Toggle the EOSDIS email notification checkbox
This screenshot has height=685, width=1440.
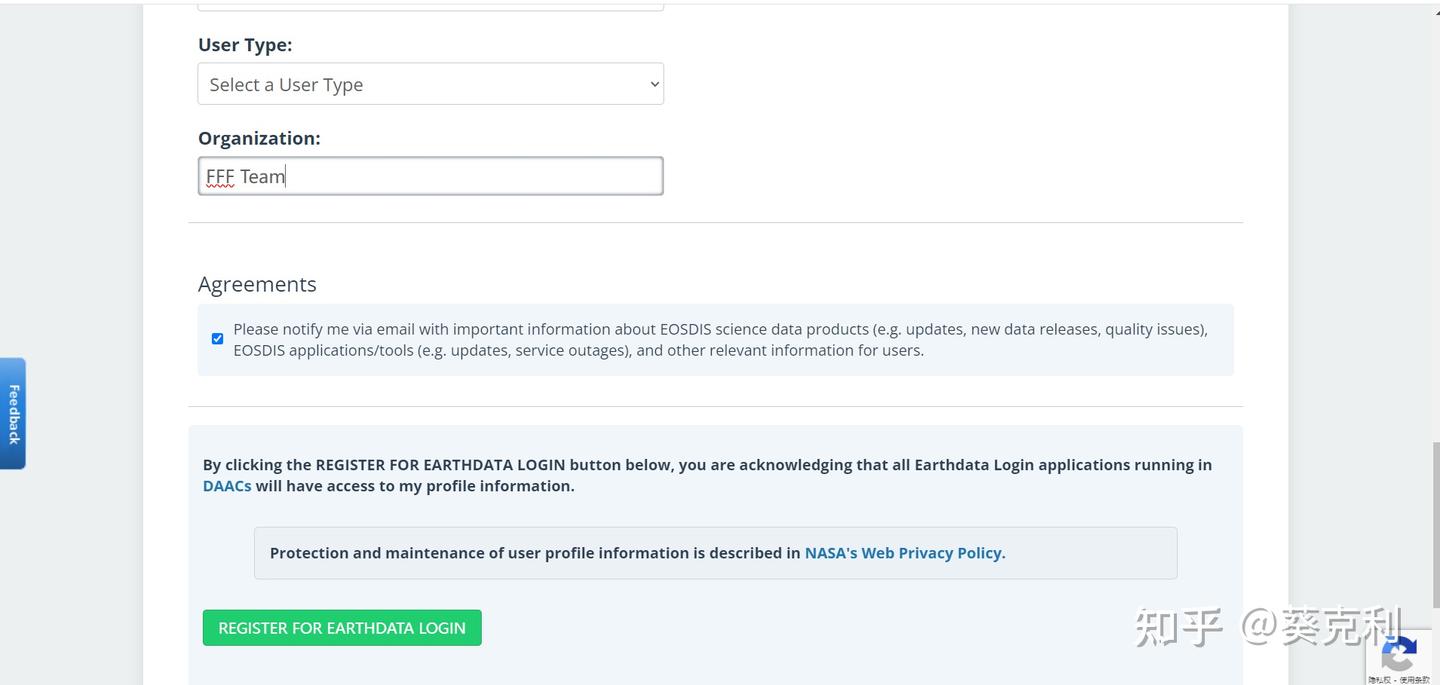coord(217,339)
